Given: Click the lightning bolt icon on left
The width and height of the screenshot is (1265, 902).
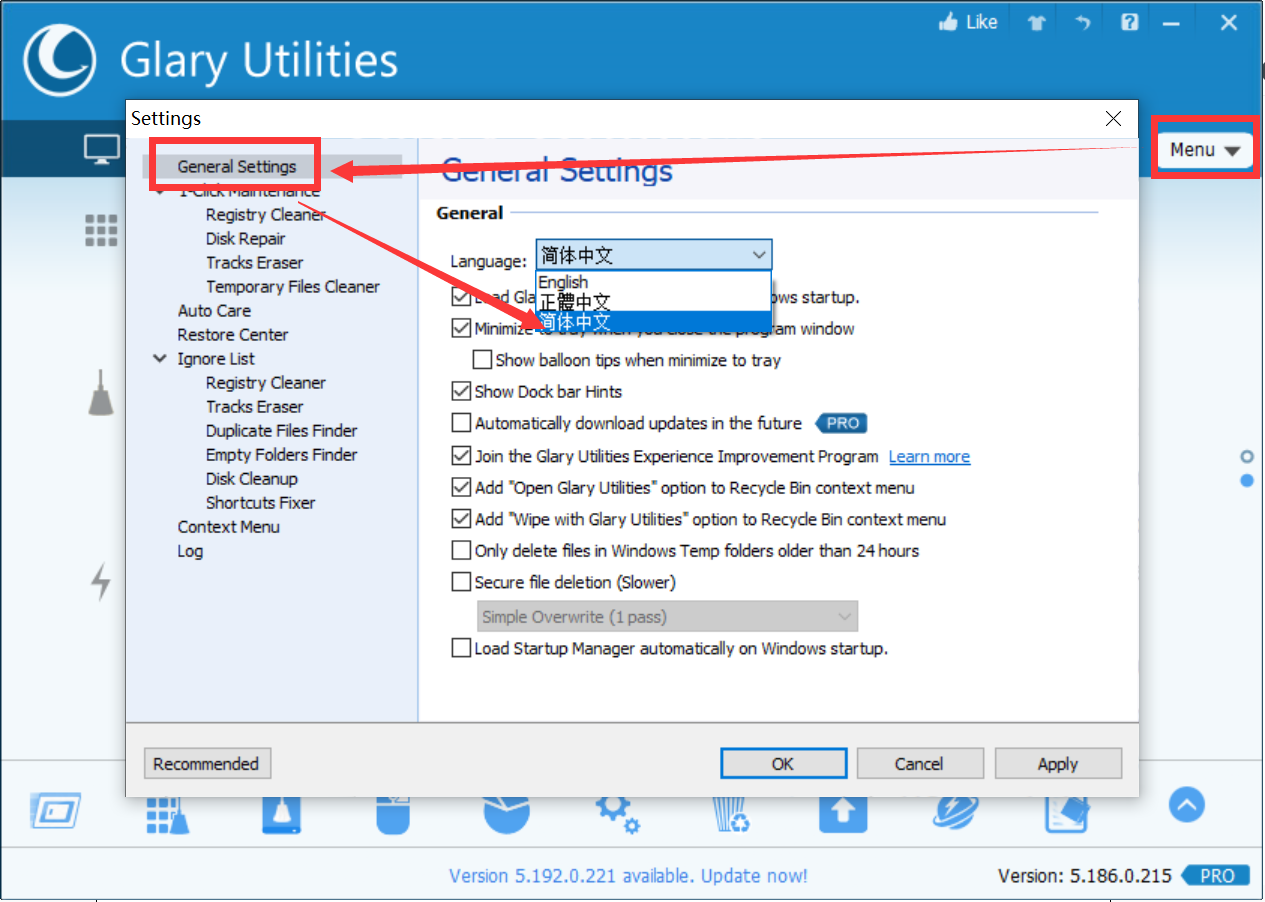Looking at the screenshot, I should tap(101, 581).
